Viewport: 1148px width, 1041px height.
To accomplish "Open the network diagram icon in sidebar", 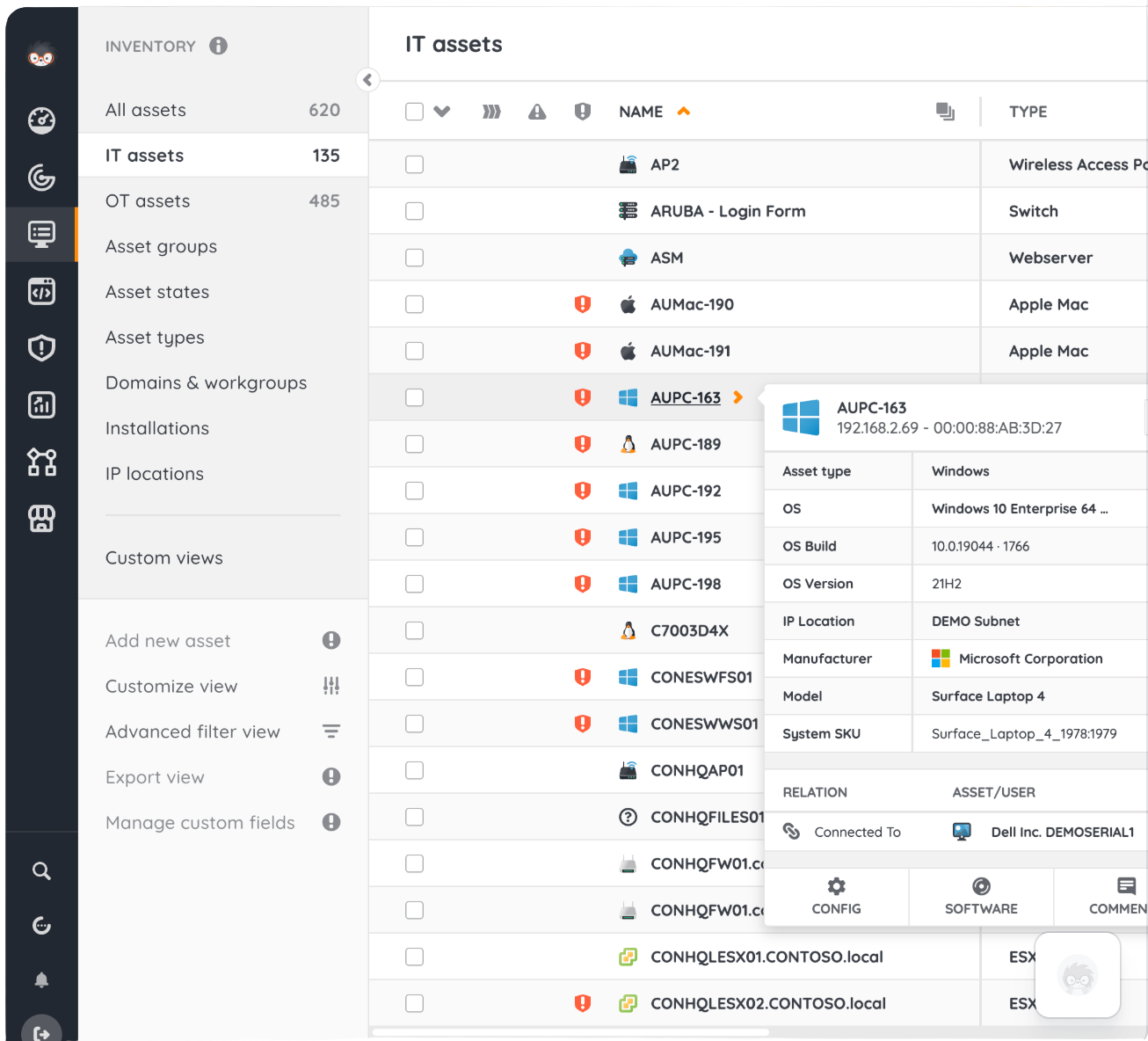I will (41, 462).
